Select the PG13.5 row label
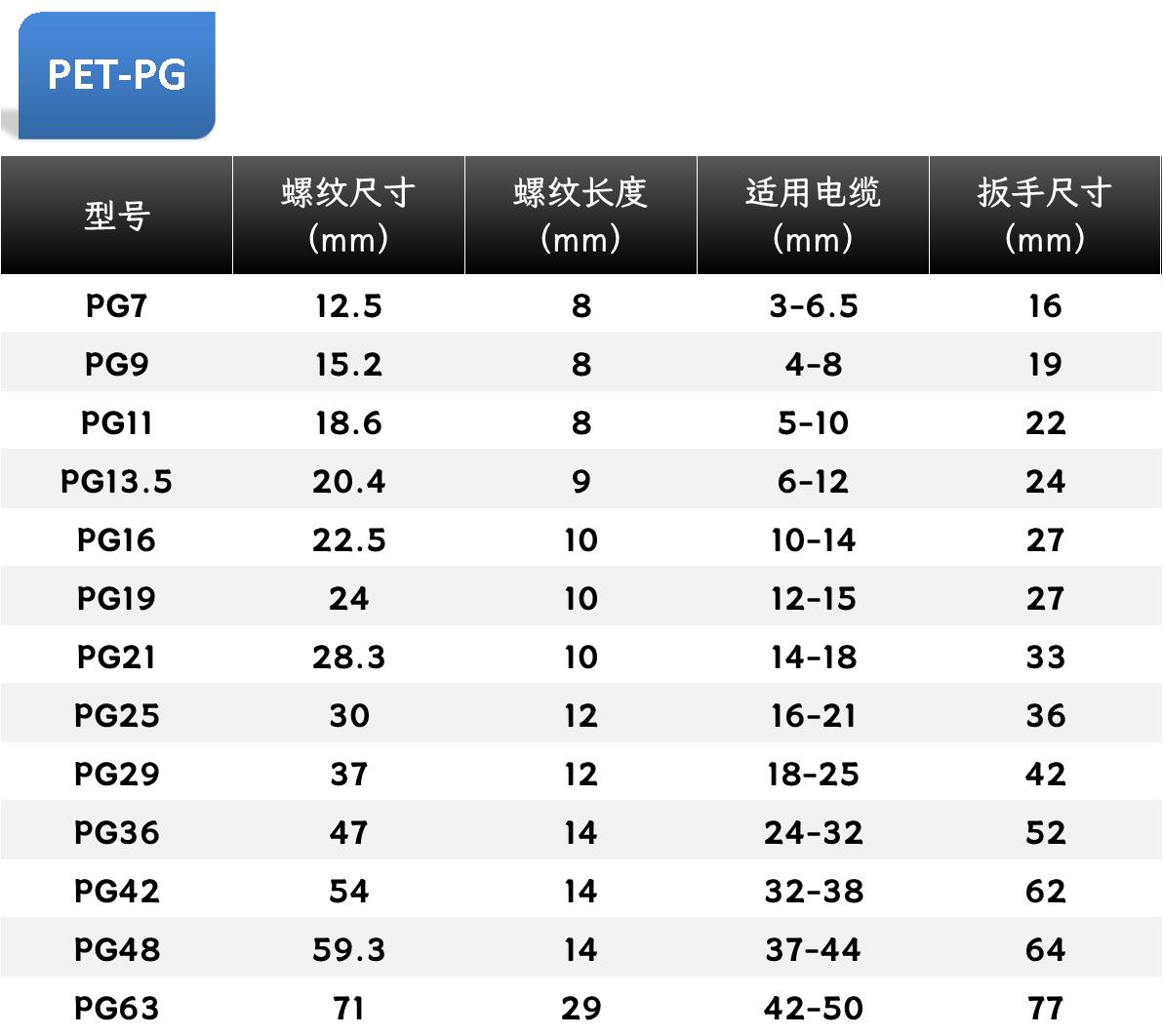The image size is (1163, 1036). (116, 481)
